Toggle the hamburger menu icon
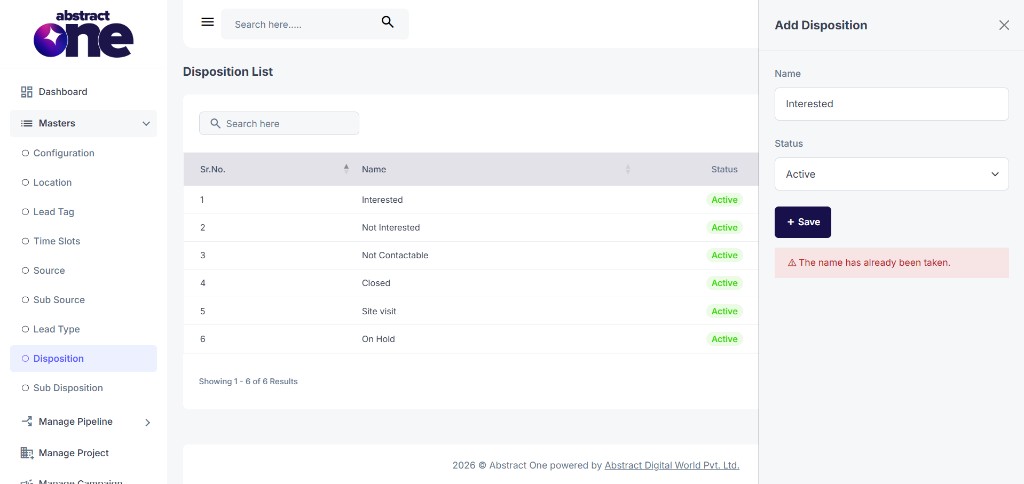 click(208, 22)
